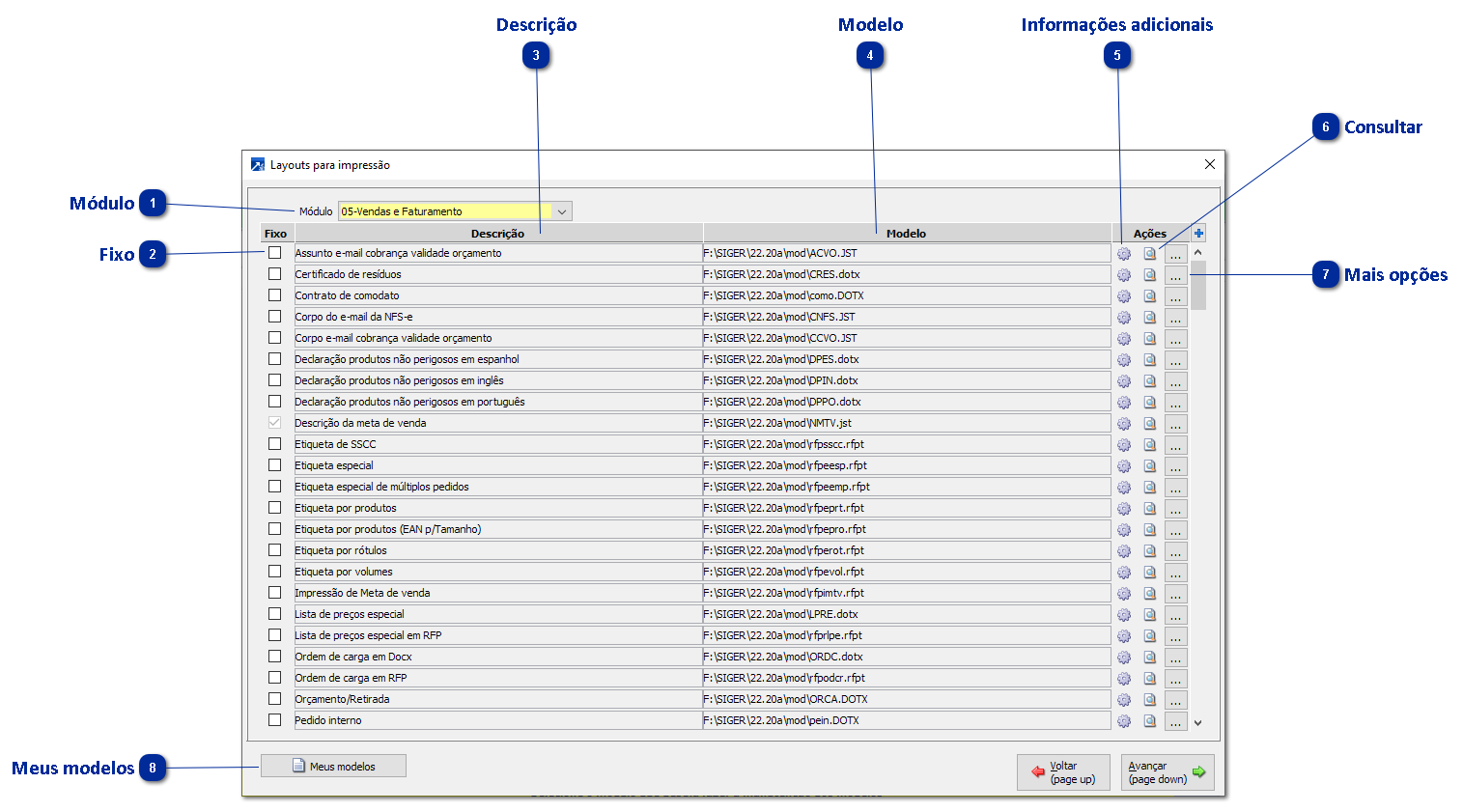1463x812 pixels.
Task: Check the Fixo box for Certificado de resíduos
Action: [x=275, y=274]
